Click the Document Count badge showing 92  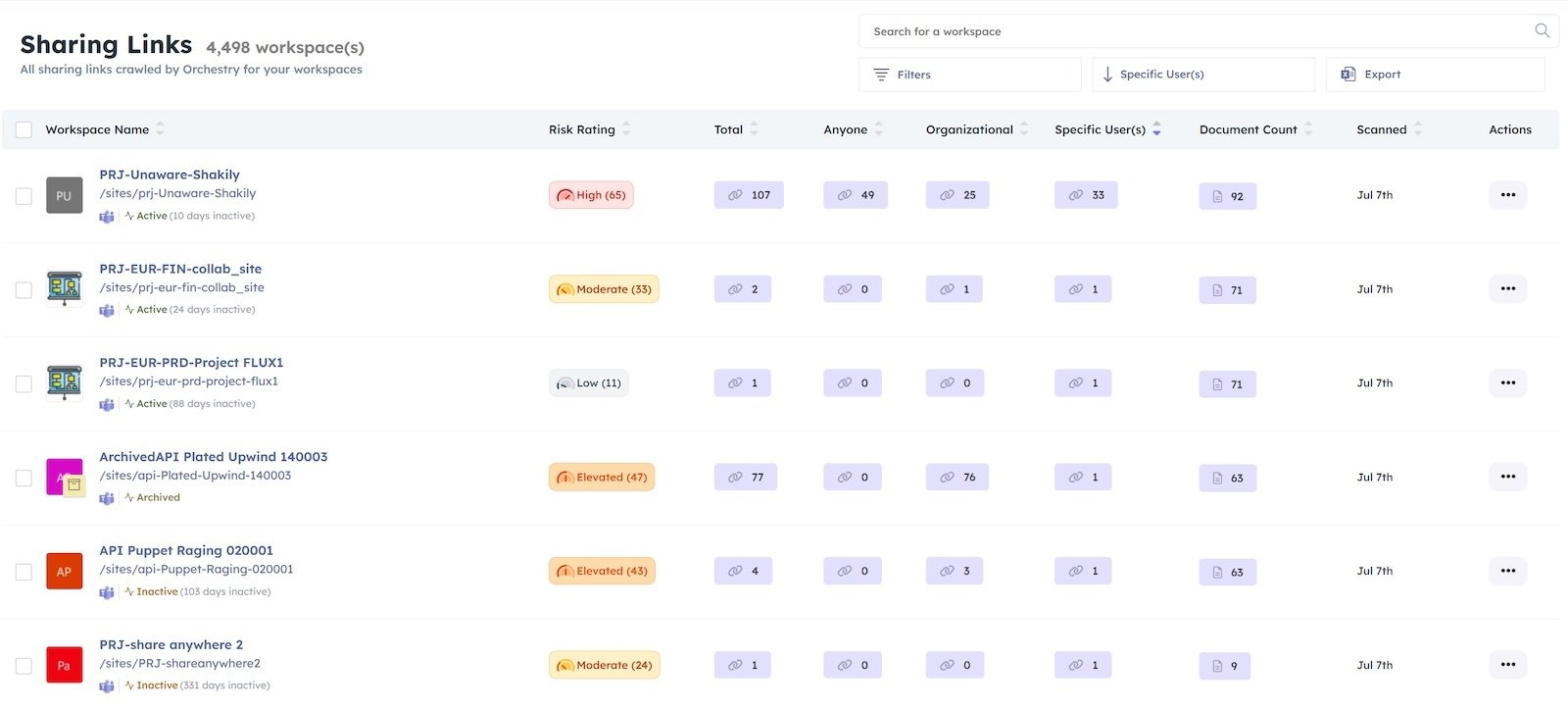(1227, 196)
